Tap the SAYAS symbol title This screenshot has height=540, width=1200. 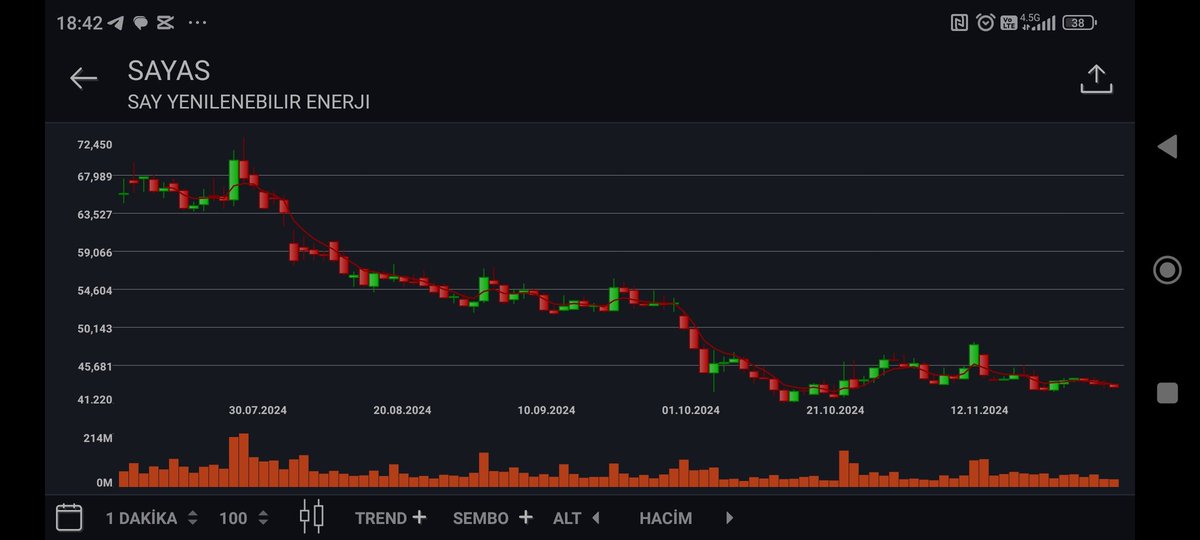[168, 70]
